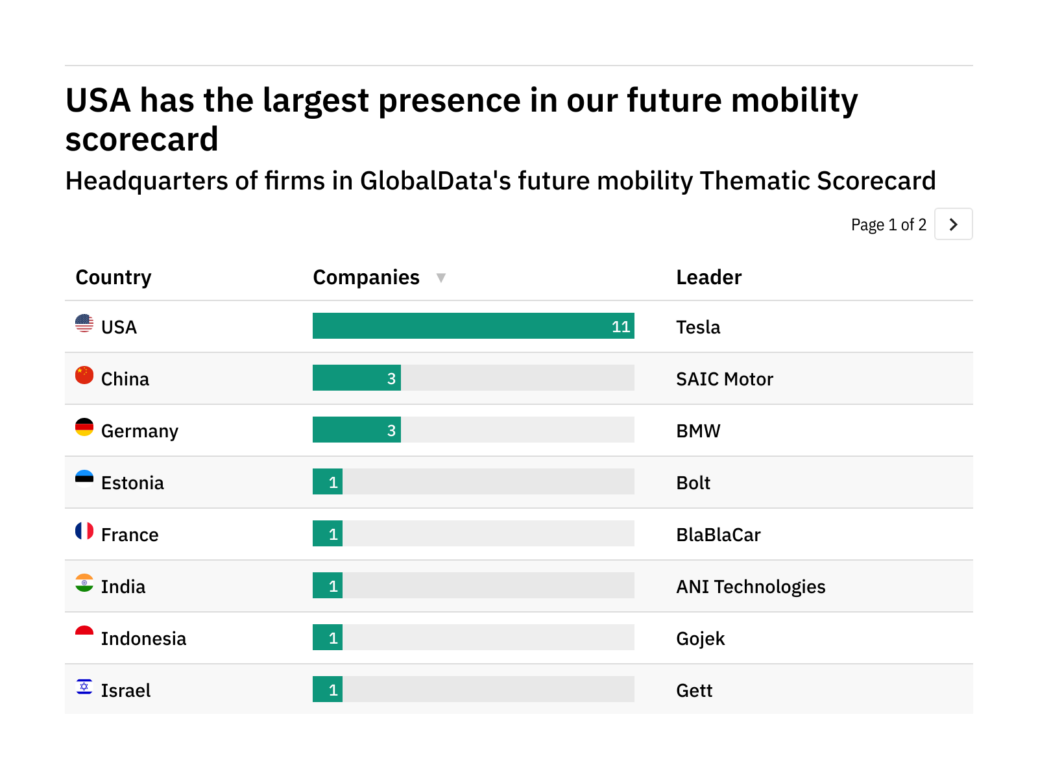Screen dimensions: 1038x778
Task: Click the Estonia flag icon
Action: [84, 480]
